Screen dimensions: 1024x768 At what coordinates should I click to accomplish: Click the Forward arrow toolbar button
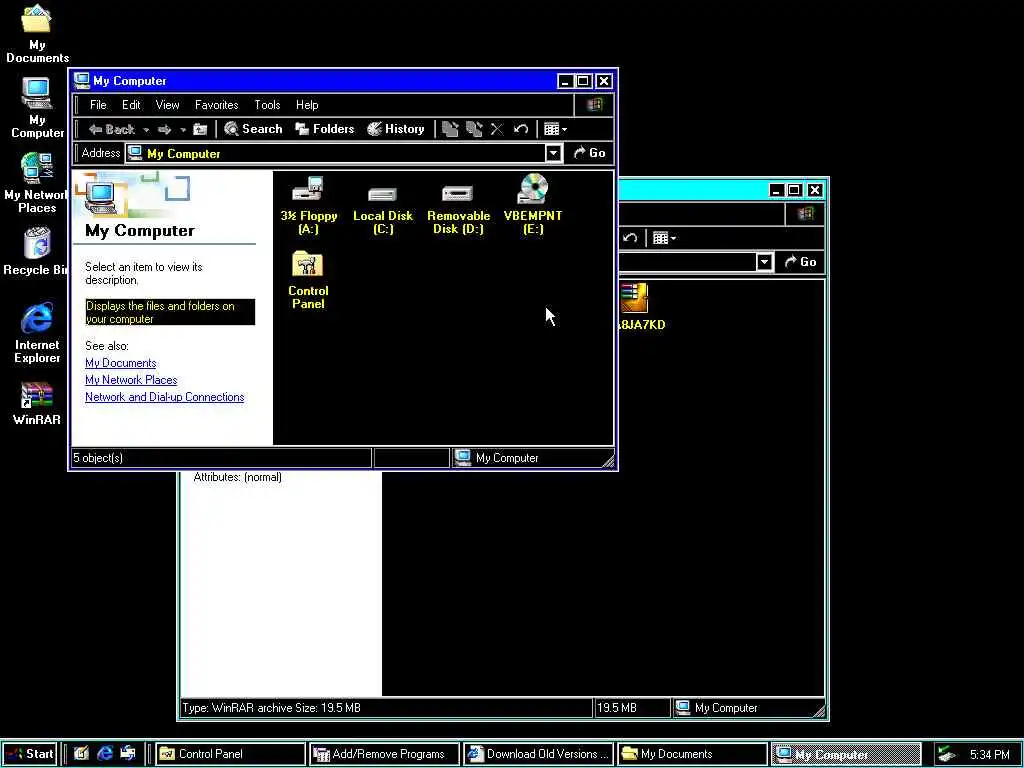(165, 129)
